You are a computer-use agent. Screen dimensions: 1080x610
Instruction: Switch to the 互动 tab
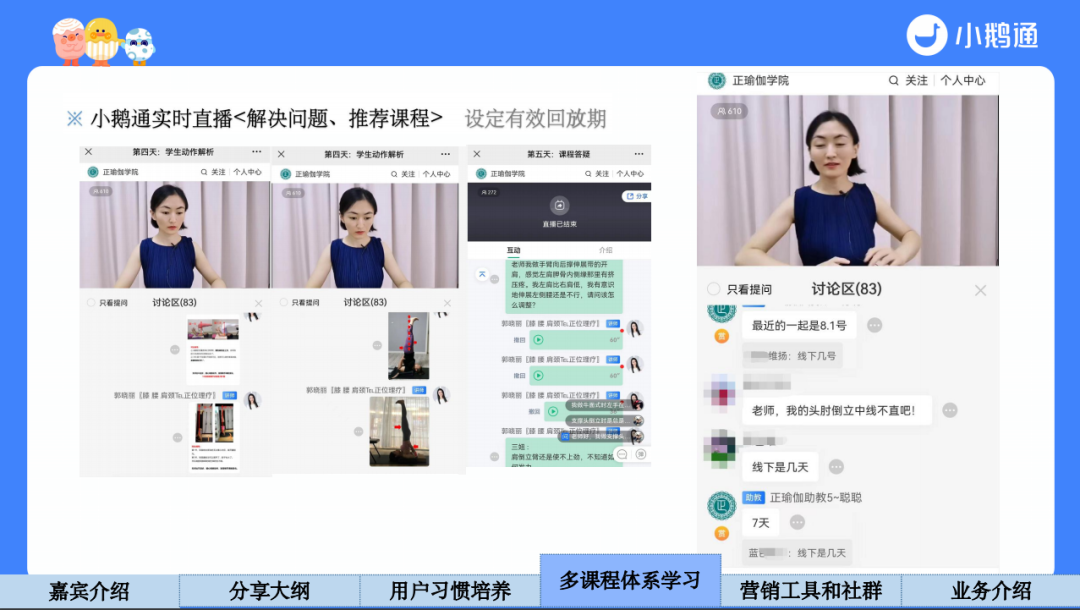514,250
